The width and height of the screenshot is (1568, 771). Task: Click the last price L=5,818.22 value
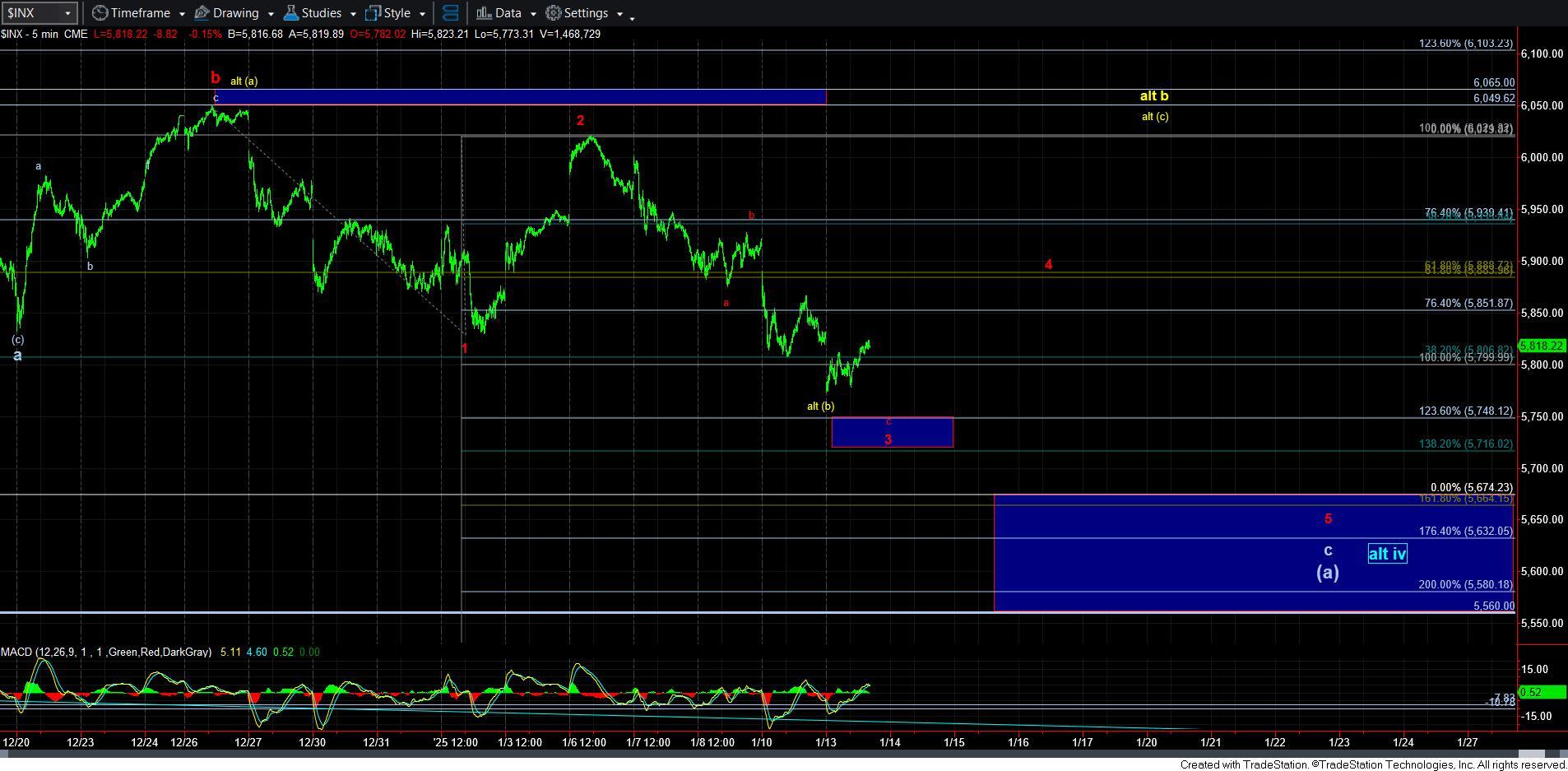pos(121,34)
